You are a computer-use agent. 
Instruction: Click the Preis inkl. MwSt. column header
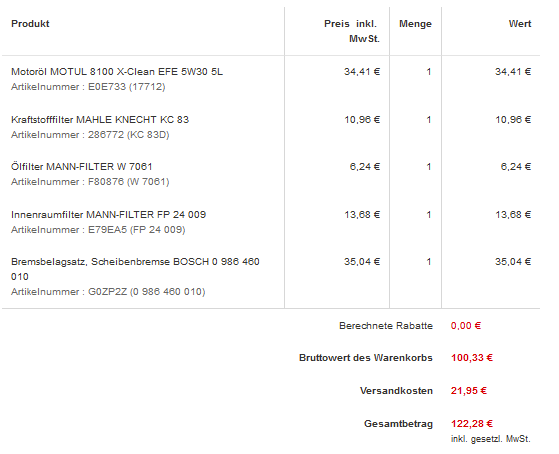click(x=352, y=31)
